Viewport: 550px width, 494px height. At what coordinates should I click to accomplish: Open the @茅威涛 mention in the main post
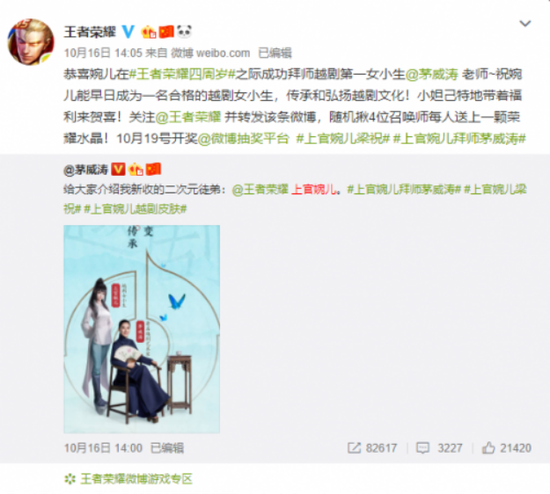pos(431,74)
